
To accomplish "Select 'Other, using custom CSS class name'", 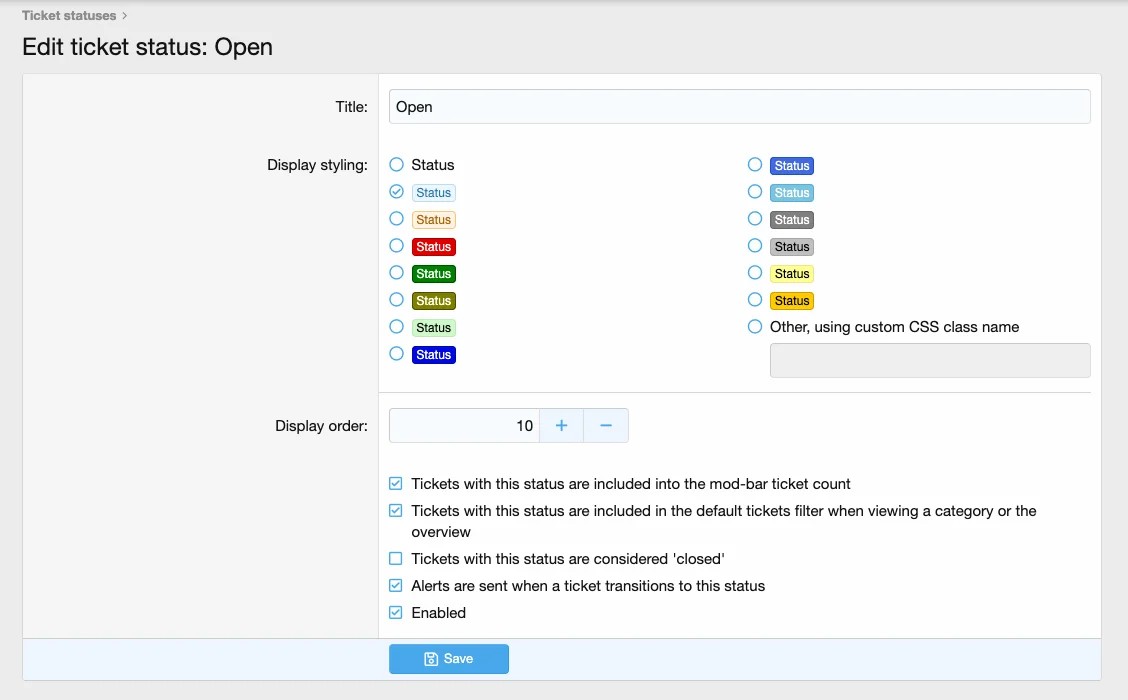I will click(755, 327).
